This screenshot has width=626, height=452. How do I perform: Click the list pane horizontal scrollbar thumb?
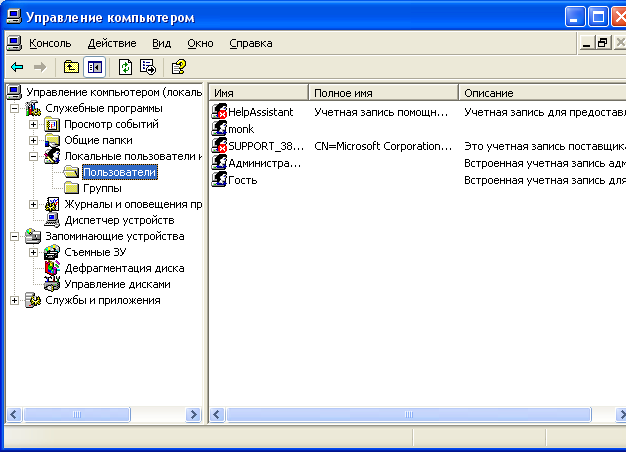click(408, 414)
